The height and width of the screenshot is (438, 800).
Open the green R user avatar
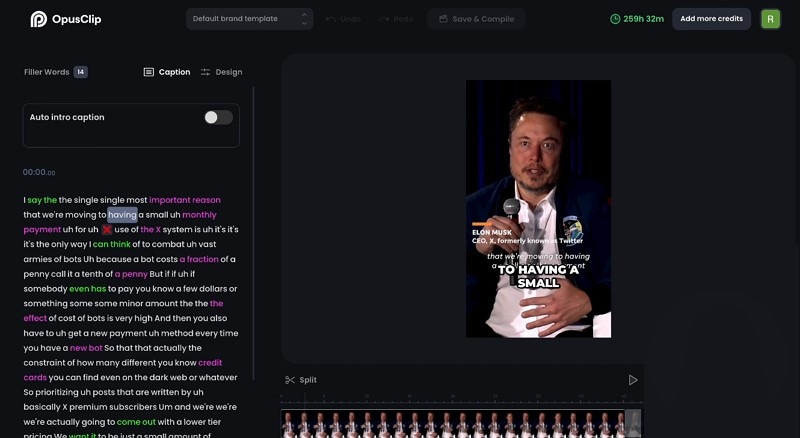[x=770, y=19]
